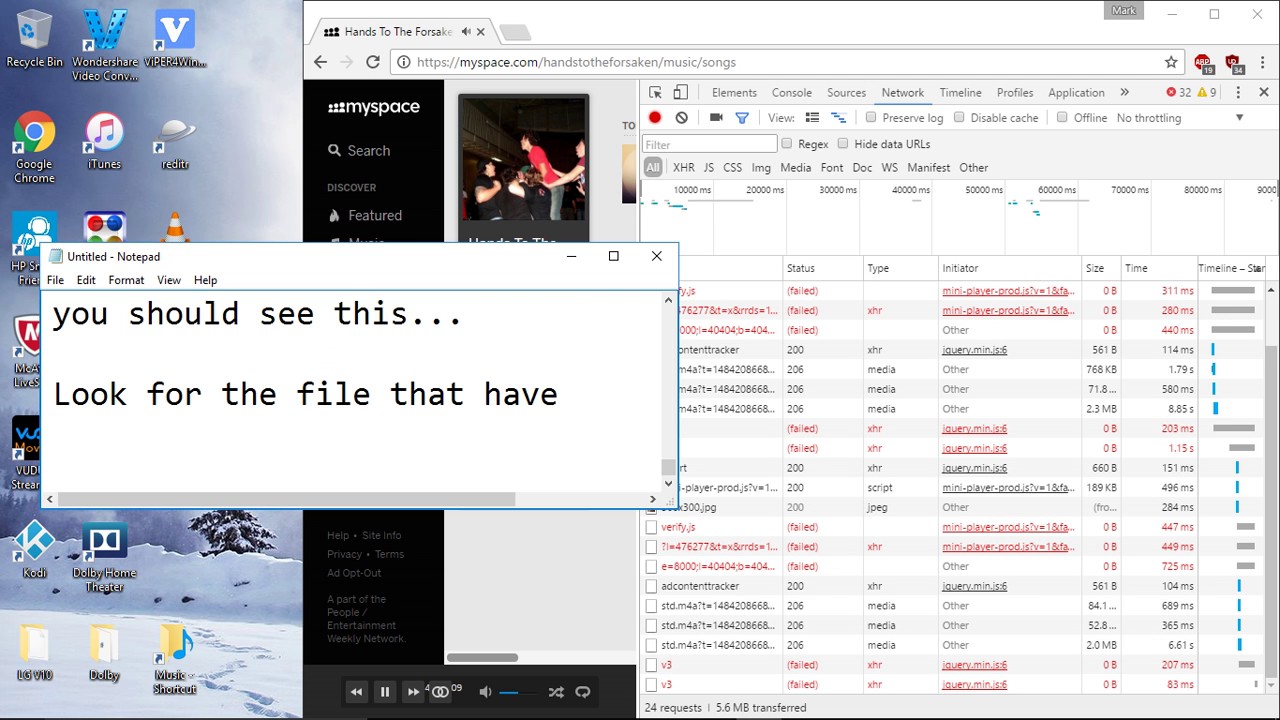
Task: Filter network requests by XHR
Action: pyautogui.click(x=684, y=168)
